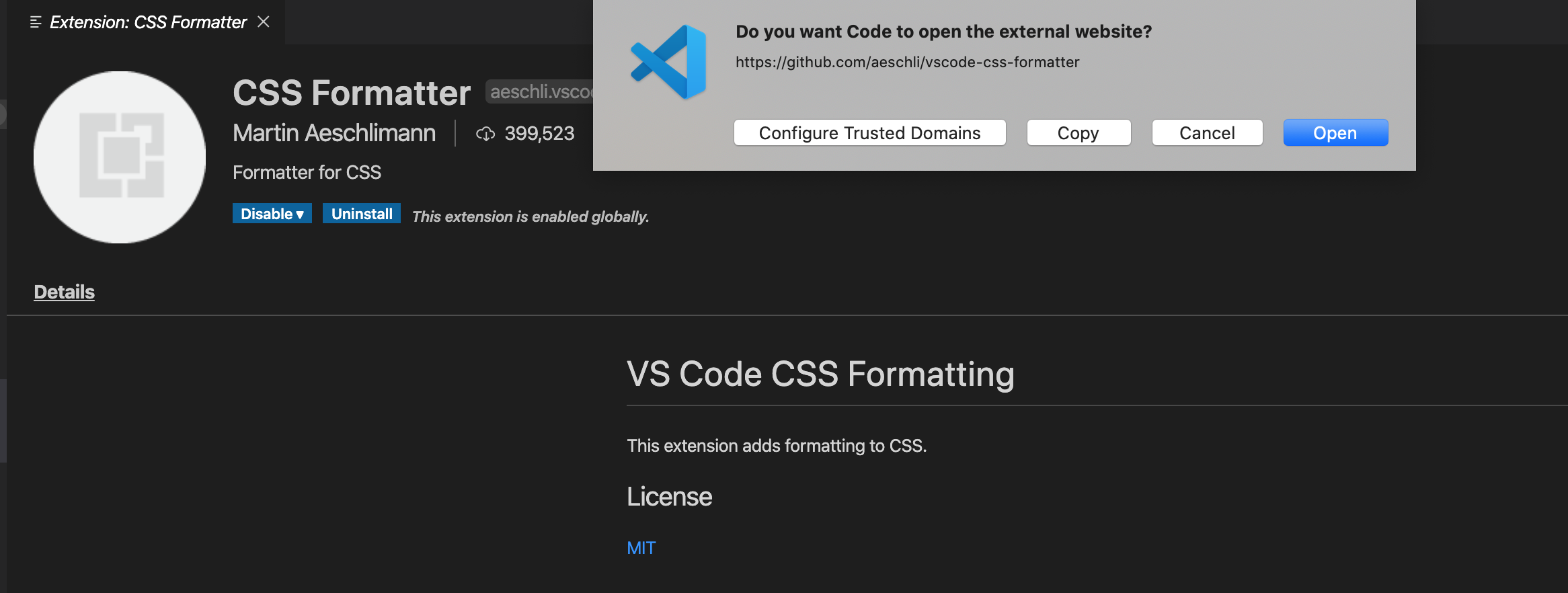This screenshot has height=593, width=1568.
Task: Click the tab's list icon beside Extension title
Action: pyautogui.click(x=36, y=22)
